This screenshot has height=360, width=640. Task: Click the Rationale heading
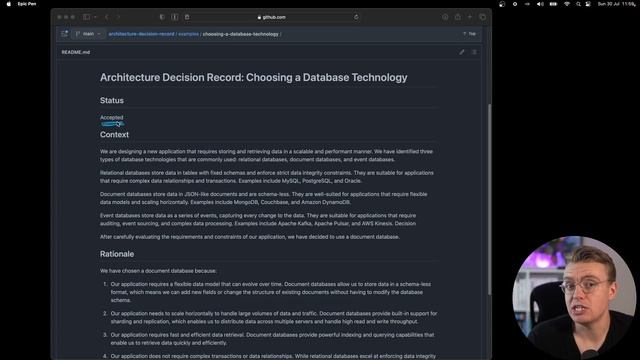click(117, 254)
